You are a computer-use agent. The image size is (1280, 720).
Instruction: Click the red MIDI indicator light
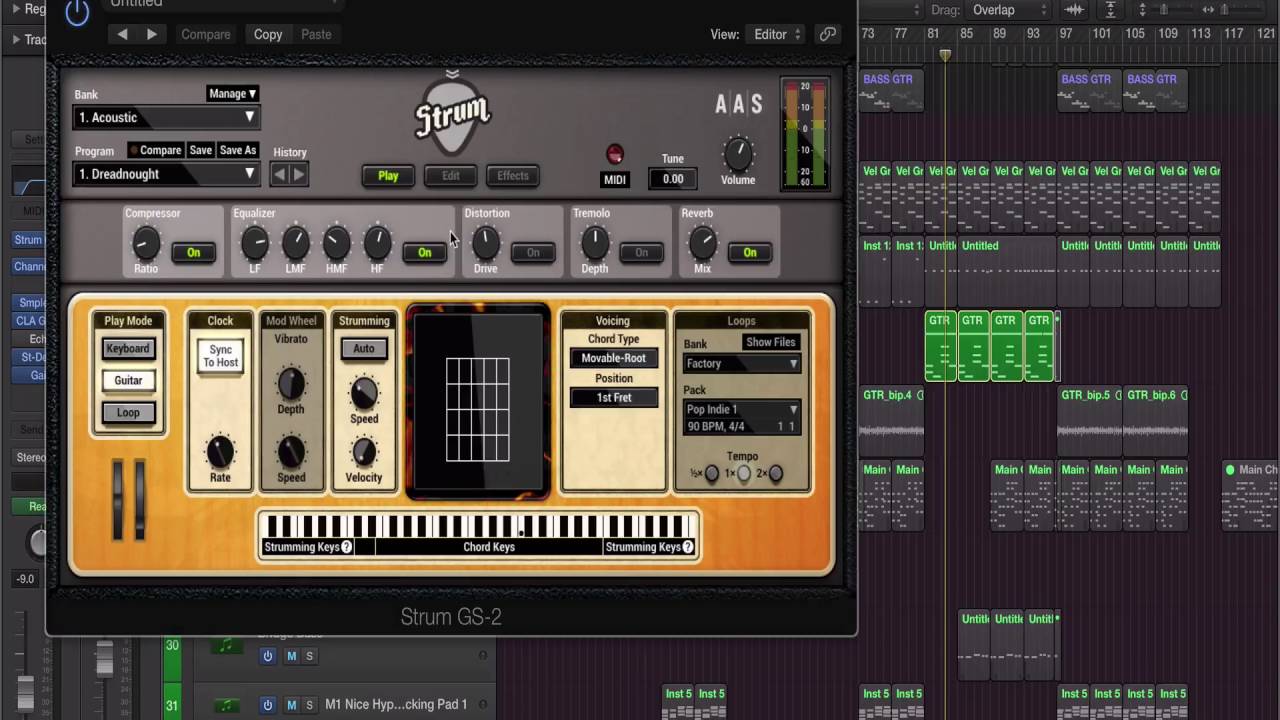(x=615, y=154)
